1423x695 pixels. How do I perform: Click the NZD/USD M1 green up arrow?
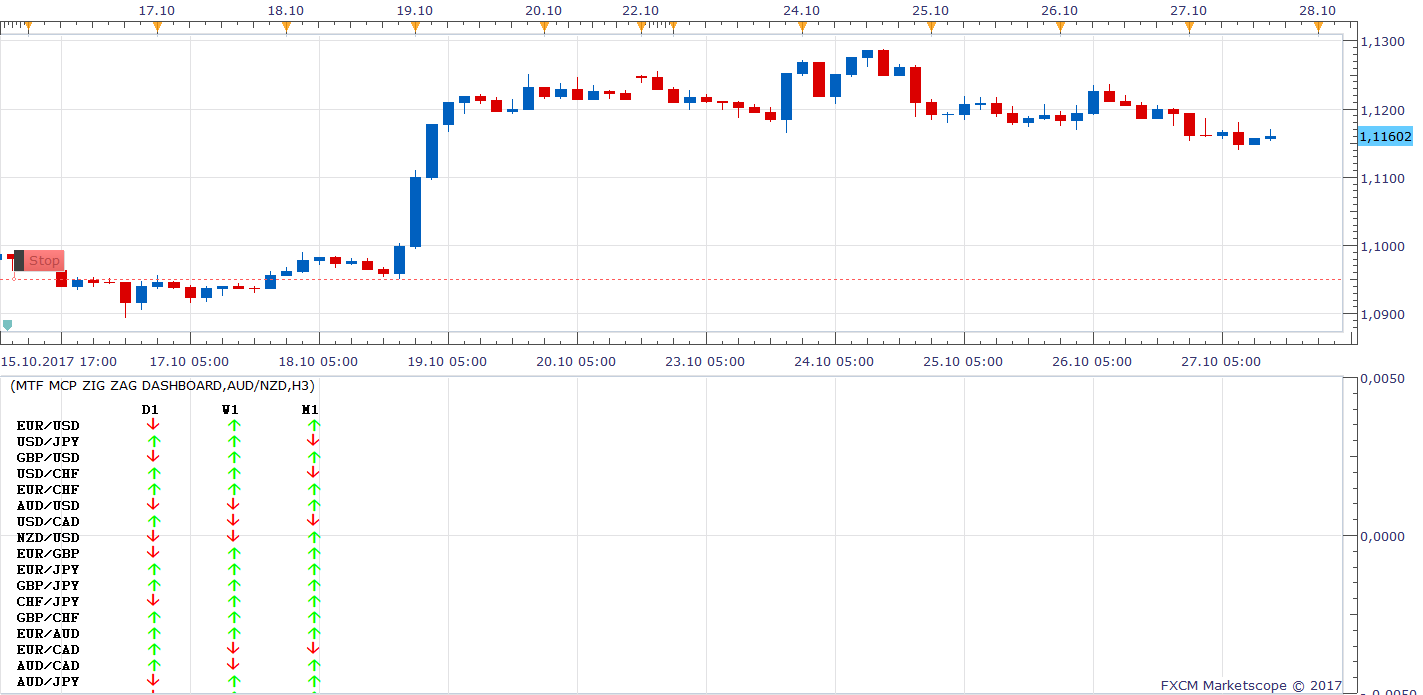313,537
